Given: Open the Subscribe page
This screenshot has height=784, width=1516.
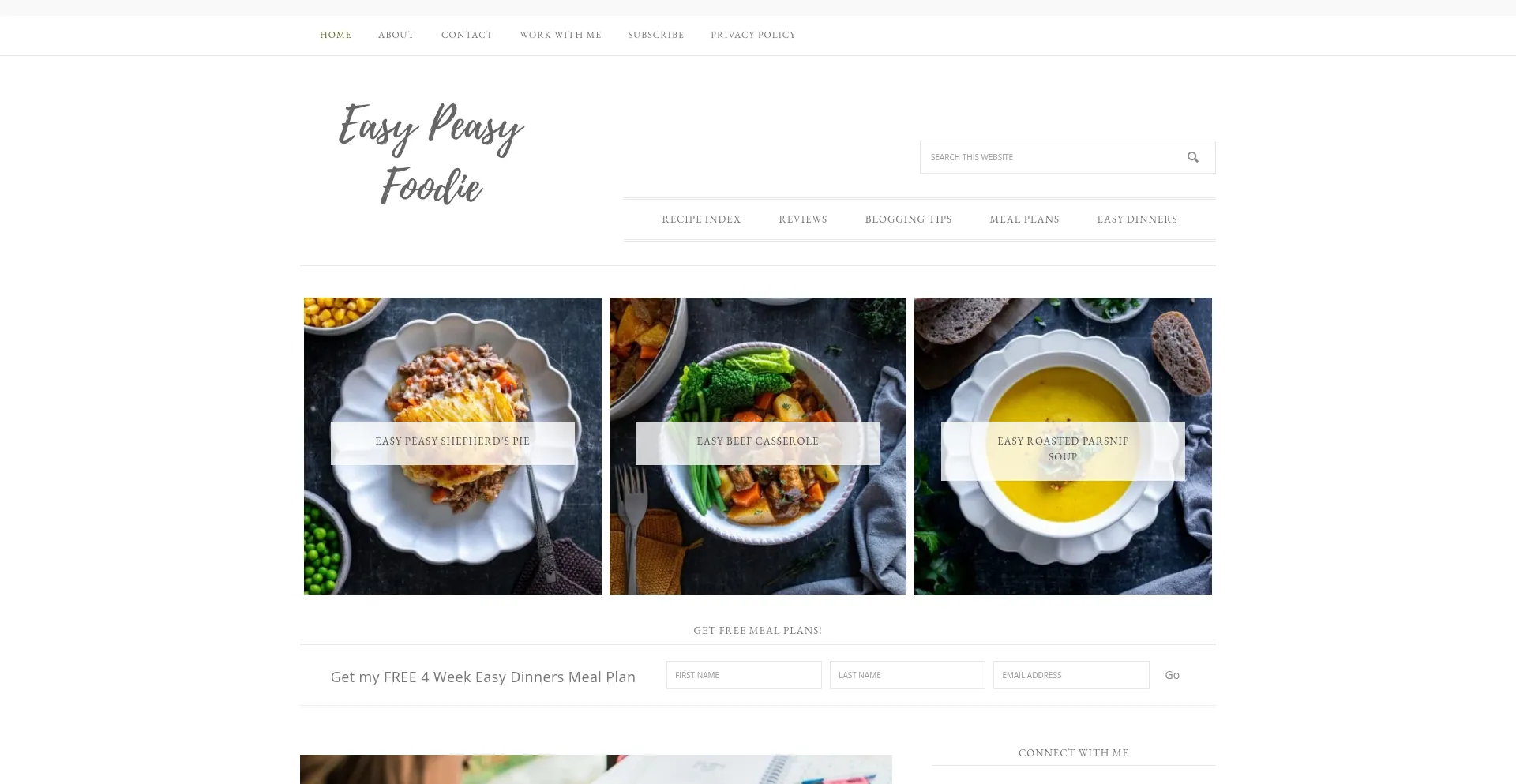Looking at the screenshot, I should click(x=656, y=35).
